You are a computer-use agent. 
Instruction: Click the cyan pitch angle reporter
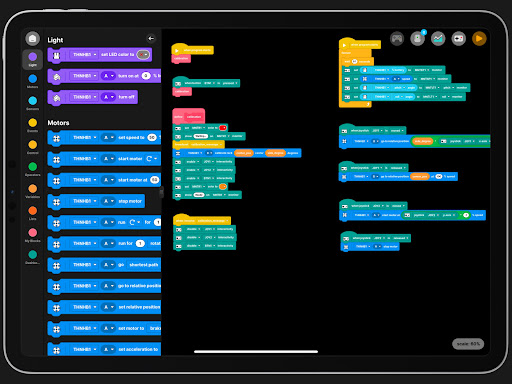389,88
